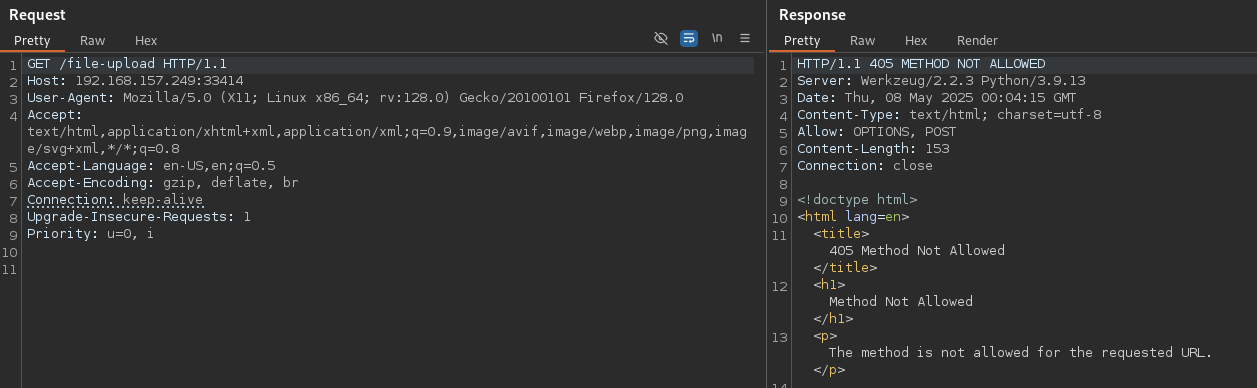Toggle the \n show newline characters button
The width and height of the screenshot is (1257, 388).
717,38
